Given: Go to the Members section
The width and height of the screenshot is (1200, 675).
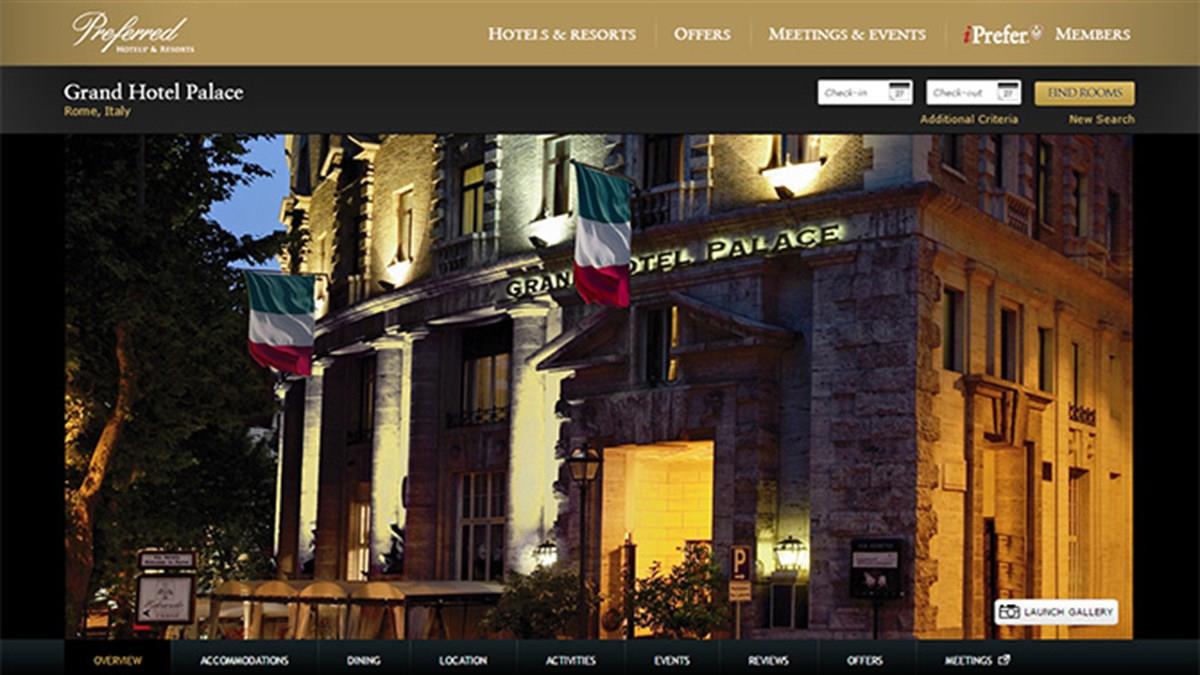Looking at the screenshot, I should point(1093,34).
